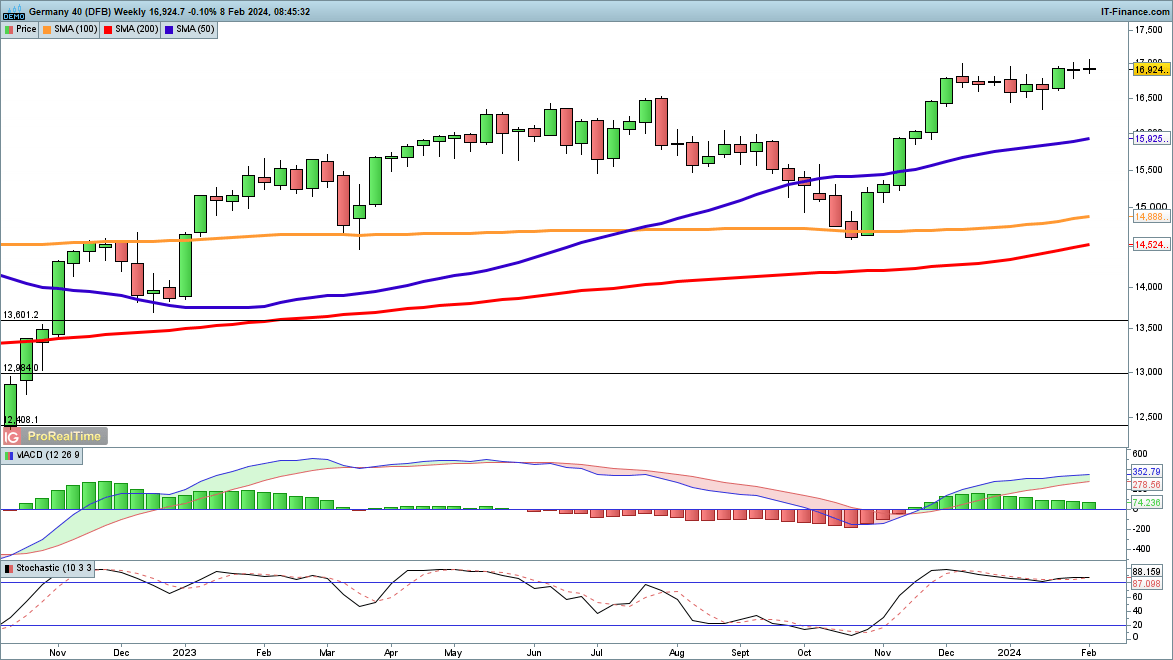Click the Oct label on the time axis

click(x=804, y=653)
